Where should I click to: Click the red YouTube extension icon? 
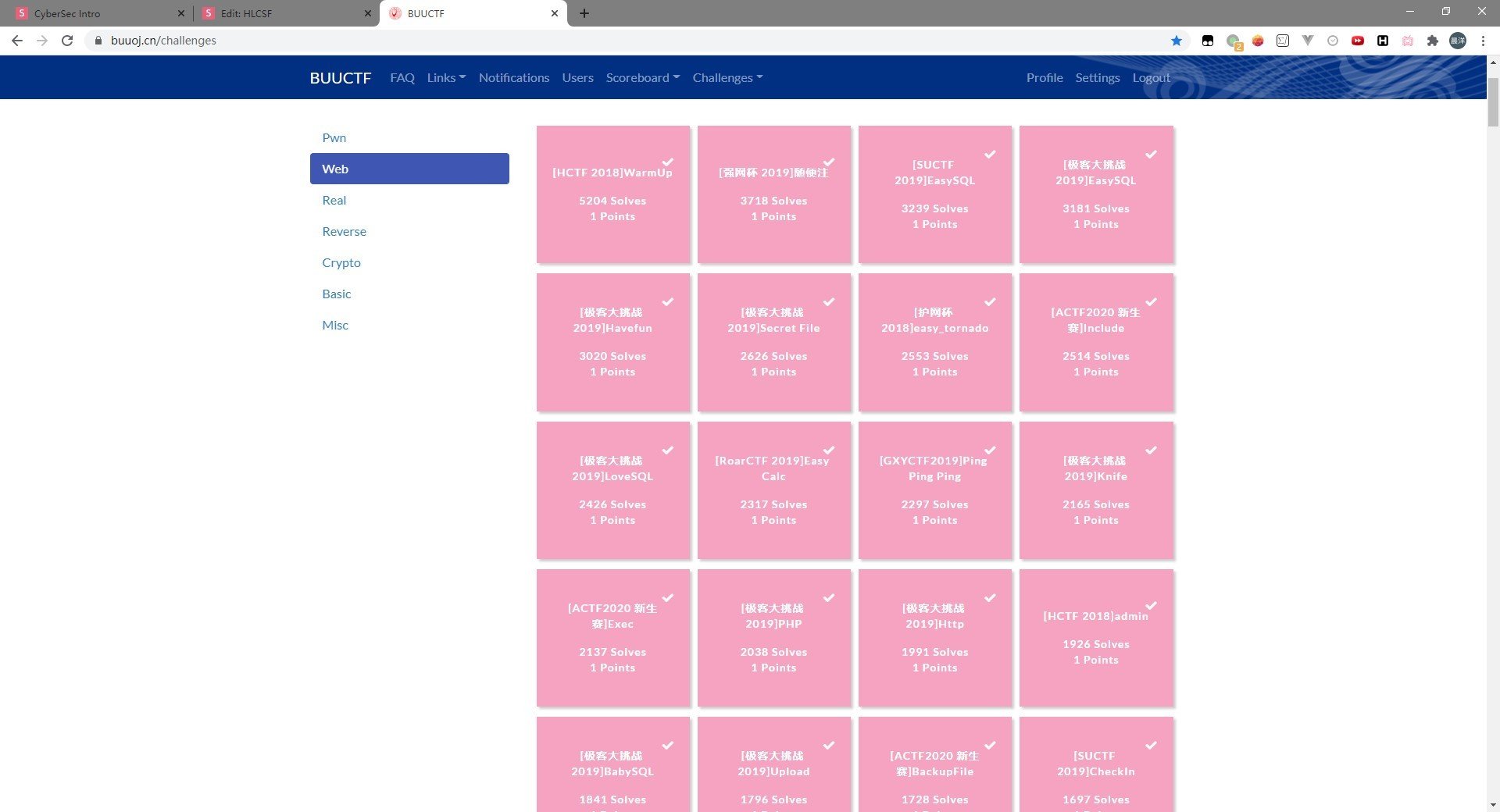click(x=1357, y=41)
